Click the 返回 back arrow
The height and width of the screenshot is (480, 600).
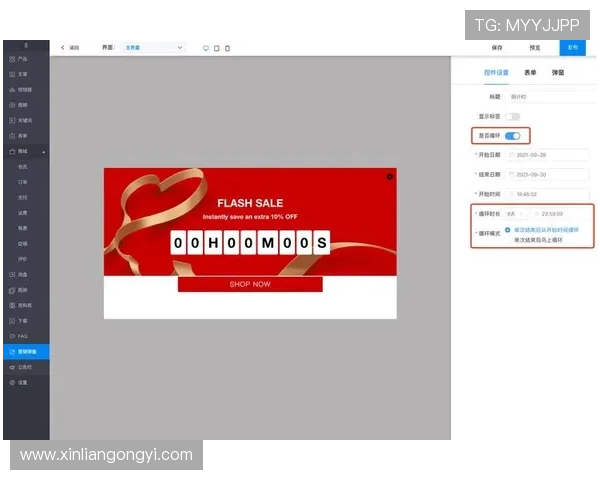point(63,47)
